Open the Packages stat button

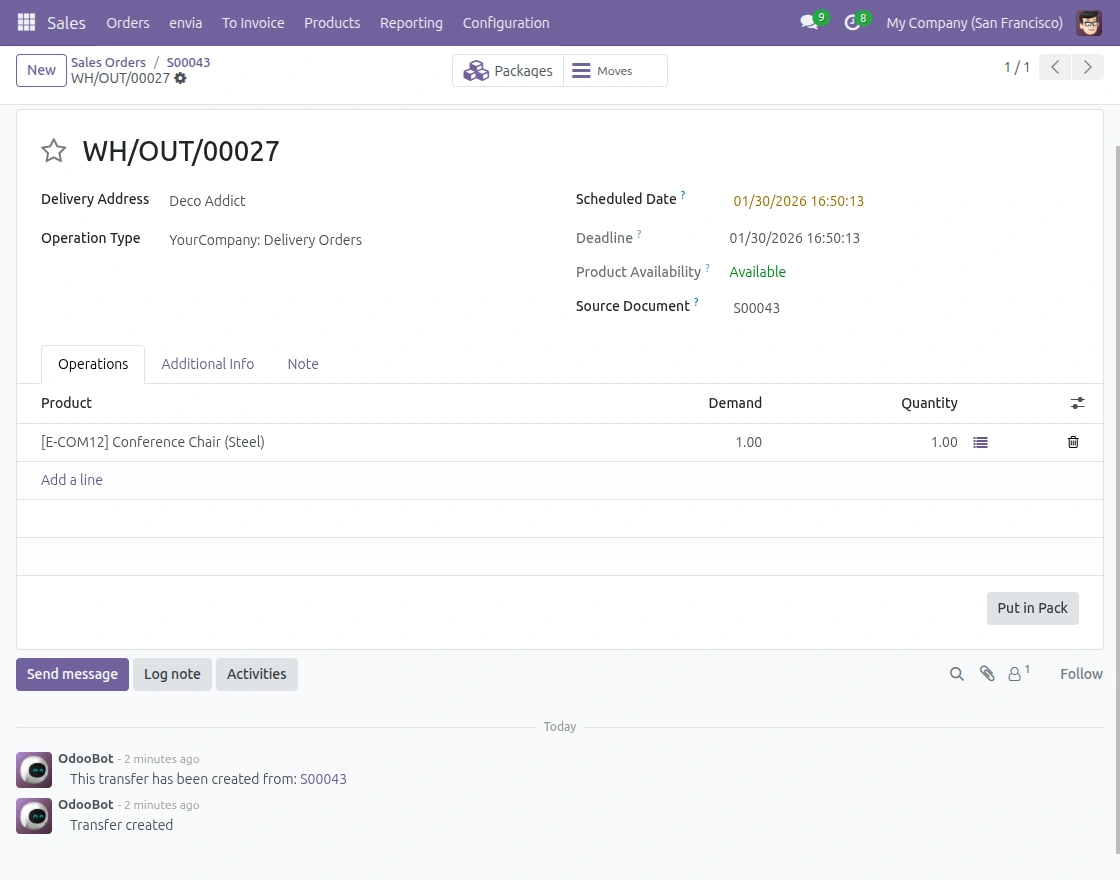(x=508, y=71)
